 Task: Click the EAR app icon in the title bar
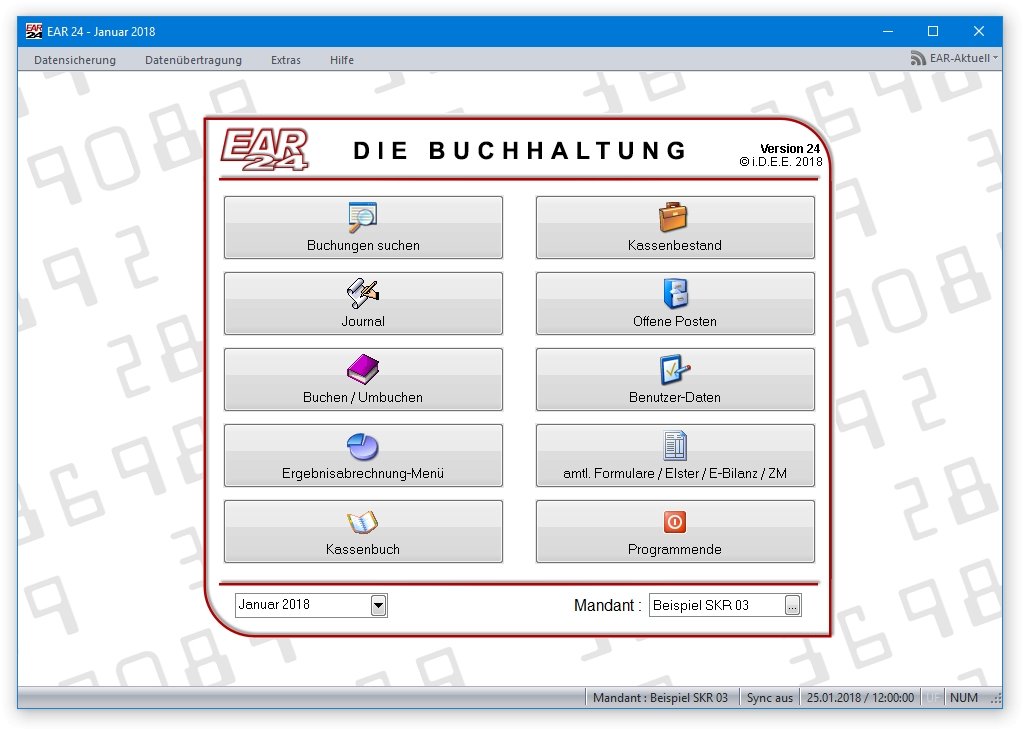(x=34, y=31)
